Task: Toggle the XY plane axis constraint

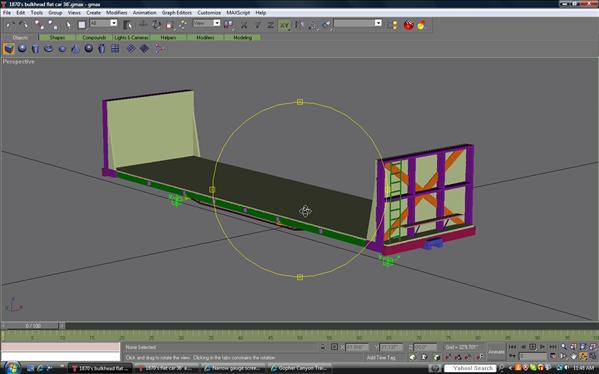Action: 284,25
